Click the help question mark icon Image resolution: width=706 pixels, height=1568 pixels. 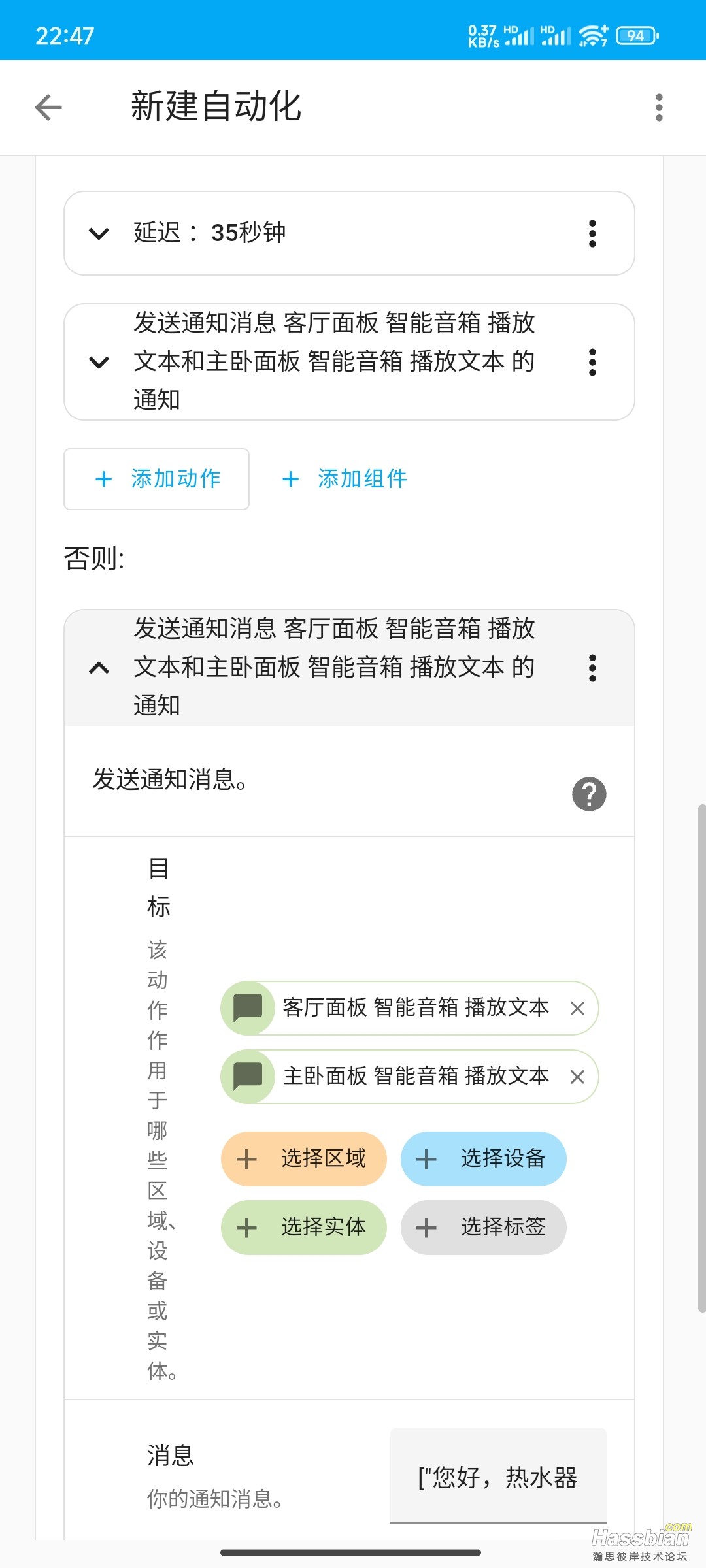click(589, 794)
